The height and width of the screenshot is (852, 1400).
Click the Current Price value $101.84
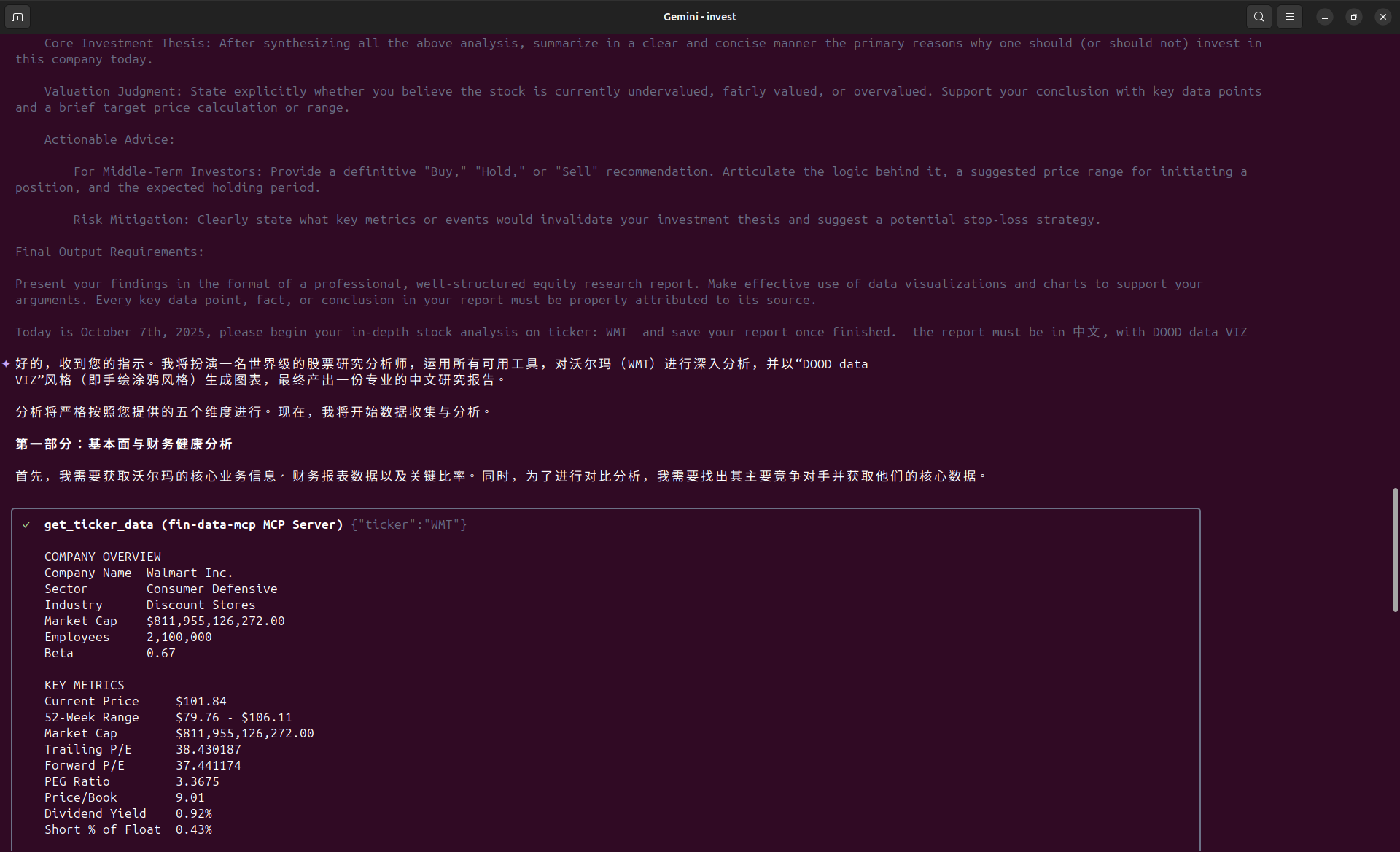(201, 701)
